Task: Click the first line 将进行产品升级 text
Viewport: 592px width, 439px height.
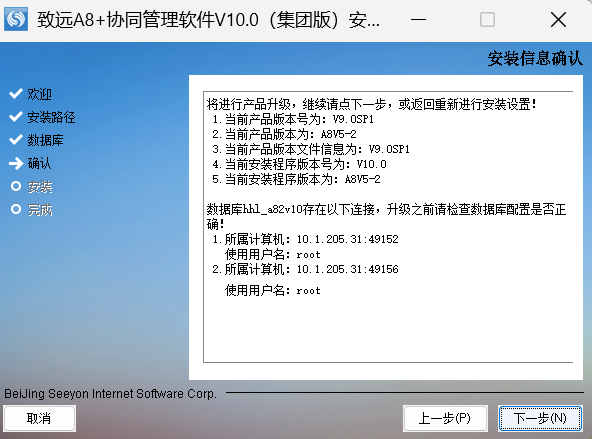Action: (x=372, y=104)
